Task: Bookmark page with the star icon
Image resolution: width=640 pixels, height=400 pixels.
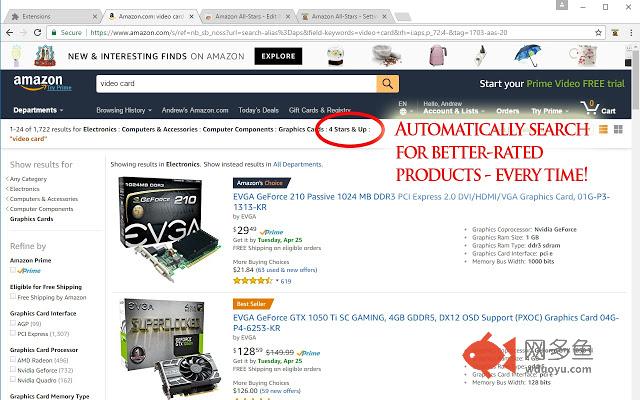Action: [598, 33]
